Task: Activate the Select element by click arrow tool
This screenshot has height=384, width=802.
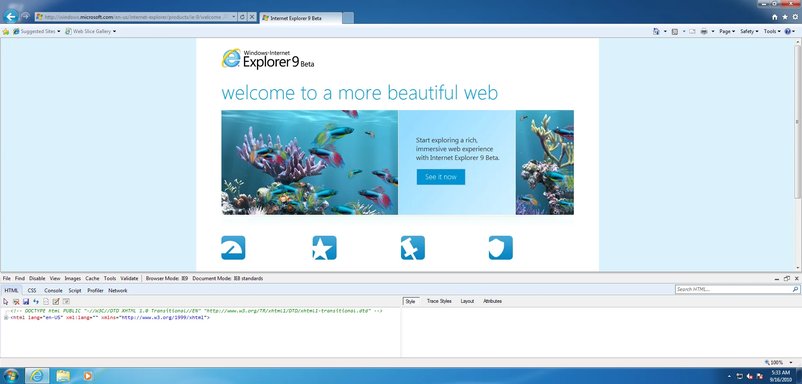Action: (x=6, y=302)
